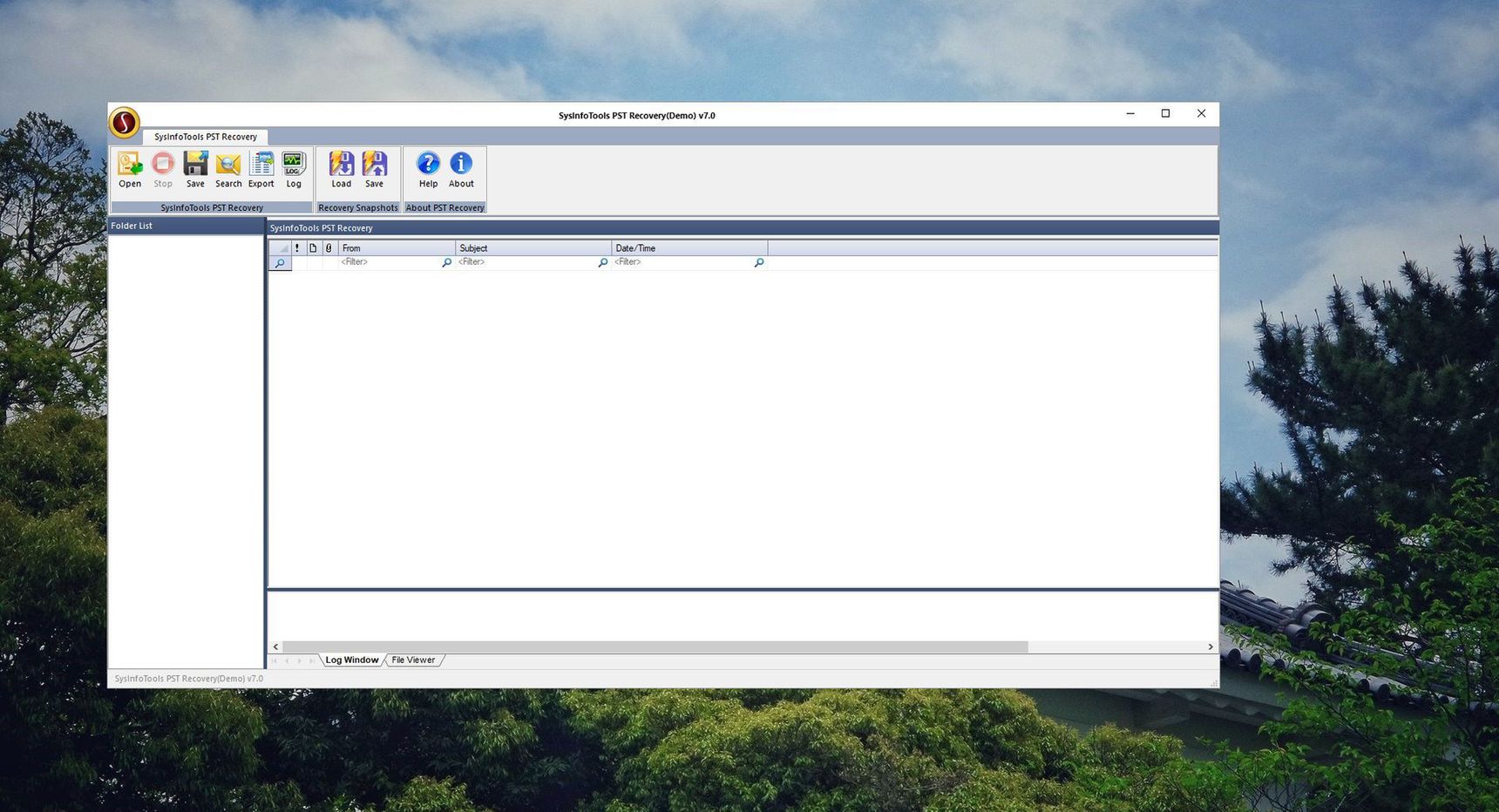This screenshot has height=812, width=1499.
Task: Click the horizontal scrollbar left arrow
Action: [275, 647]
